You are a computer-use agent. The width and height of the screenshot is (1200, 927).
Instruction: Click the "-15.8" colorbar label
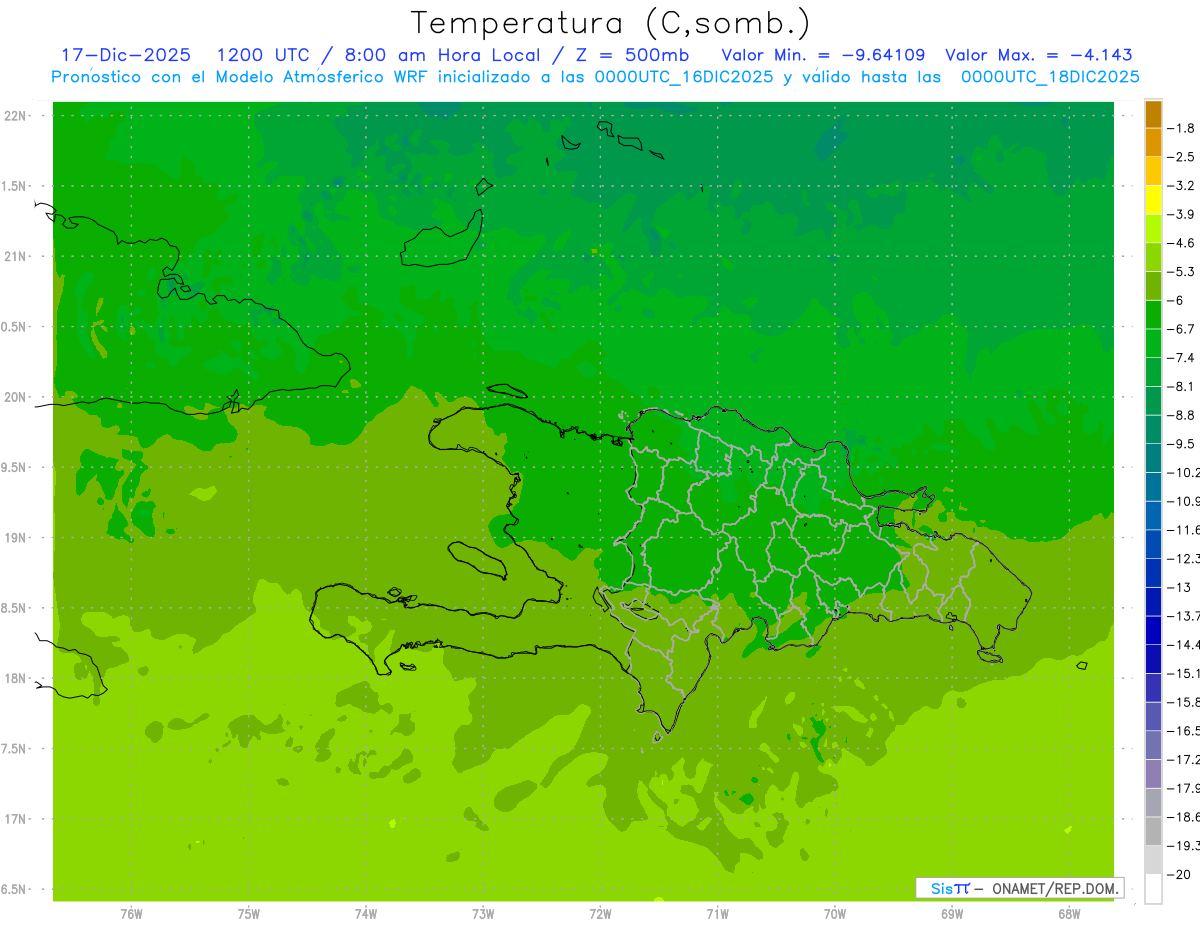(1184, 702)
